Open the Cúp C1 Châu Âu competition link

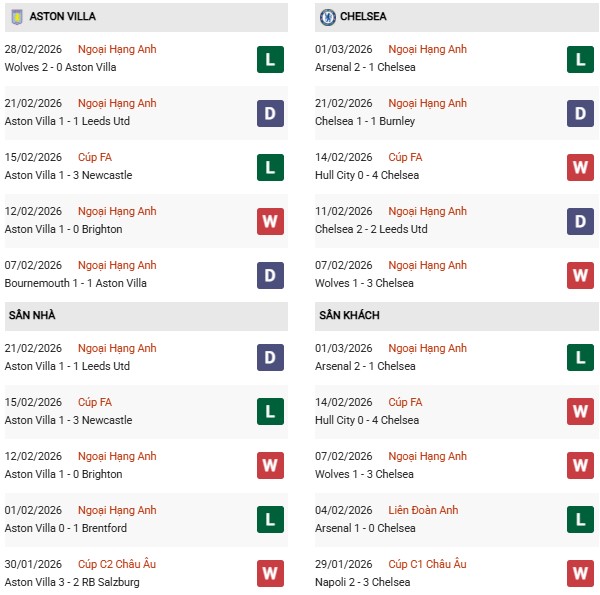(427, 564)
